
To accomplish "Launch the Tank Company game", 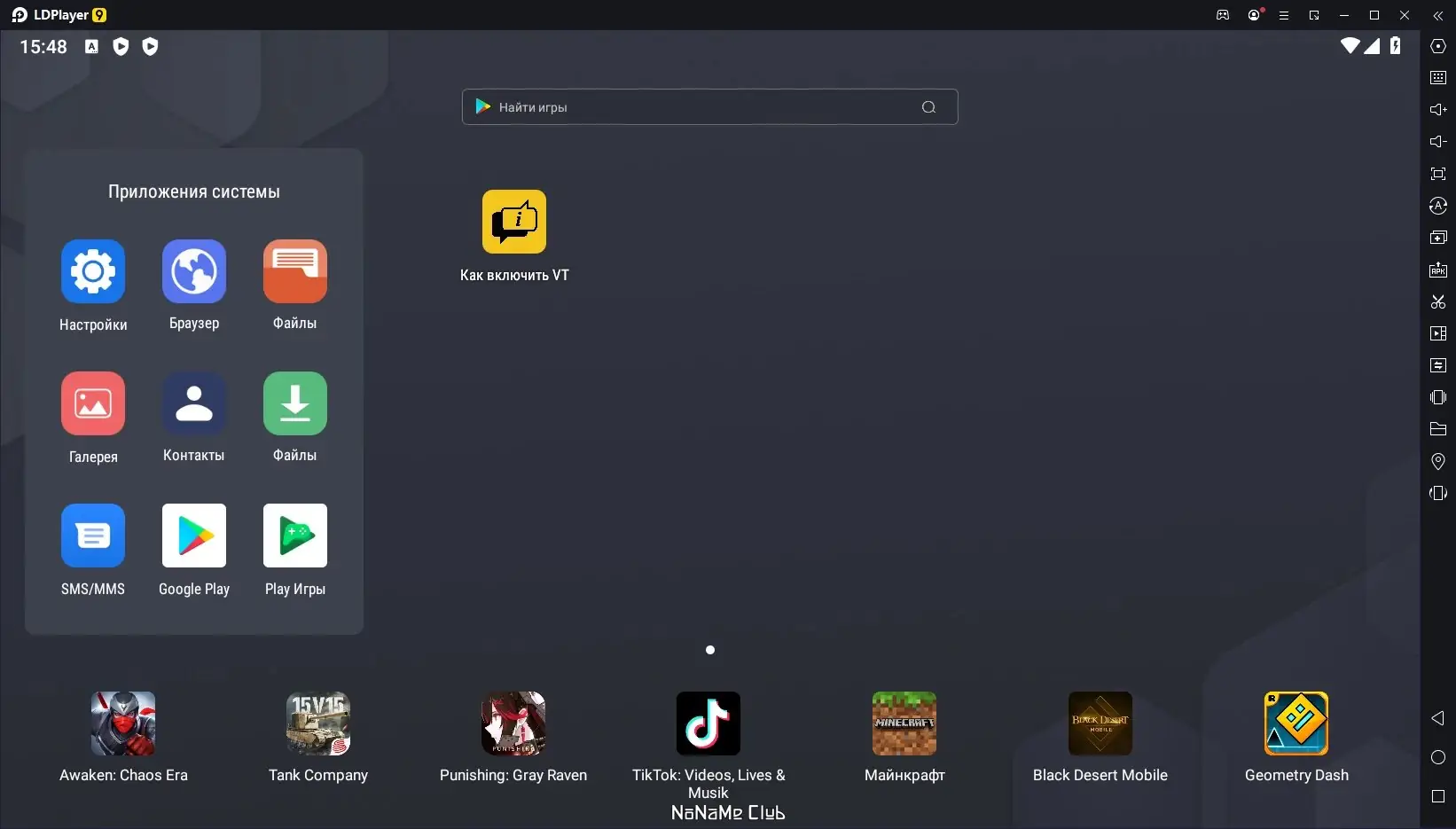I will tap(318, 723).
